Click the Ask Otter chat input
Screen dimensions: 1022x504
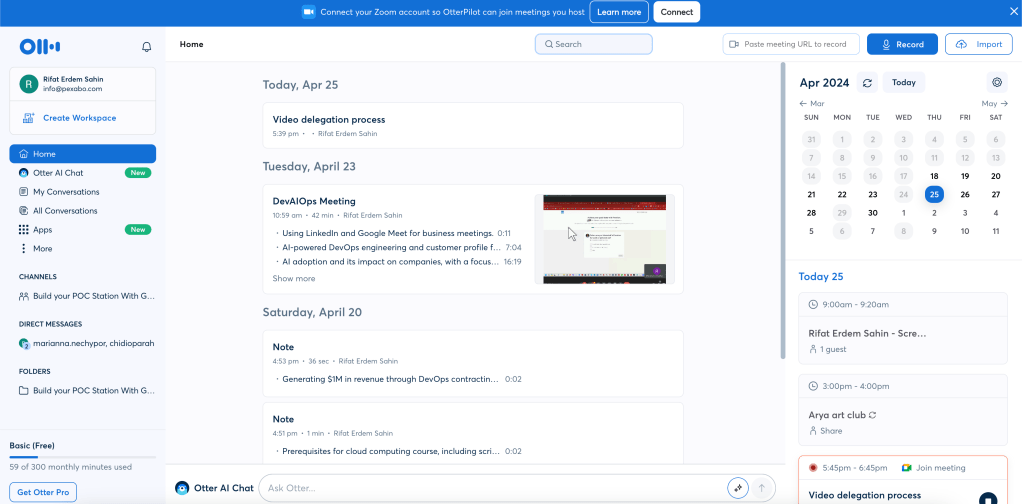click(492, 488)
